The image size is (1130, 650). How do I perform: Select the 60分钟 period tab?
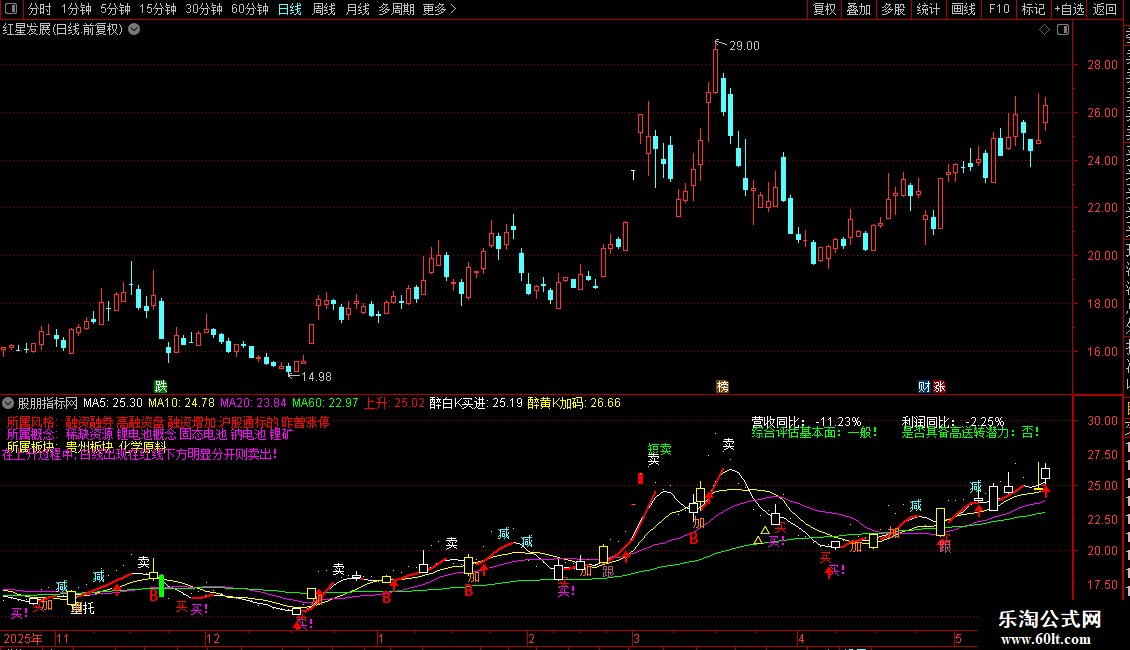(249, 9)
